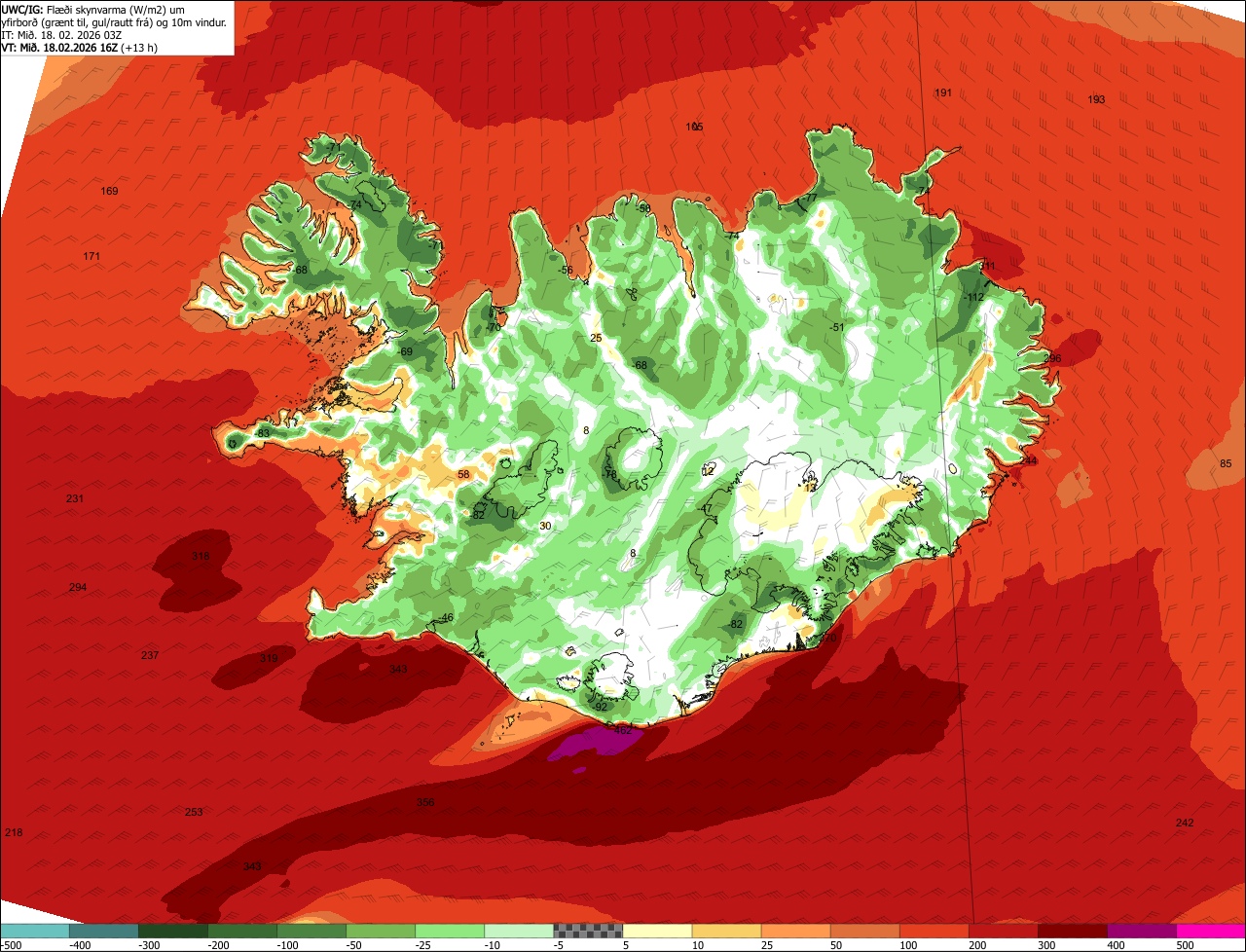
Task: Select the pale green -10 legend swatch
Action: [x=519, y=931]
